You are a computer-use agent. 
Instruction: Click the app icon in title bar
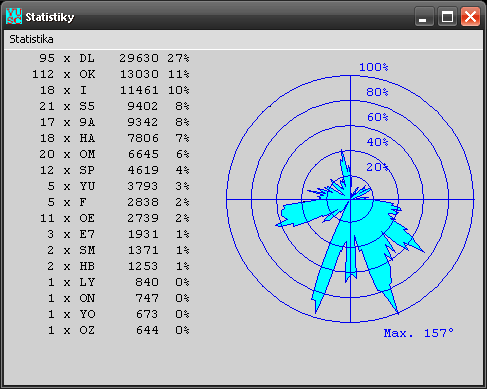[x=14, y=16]
